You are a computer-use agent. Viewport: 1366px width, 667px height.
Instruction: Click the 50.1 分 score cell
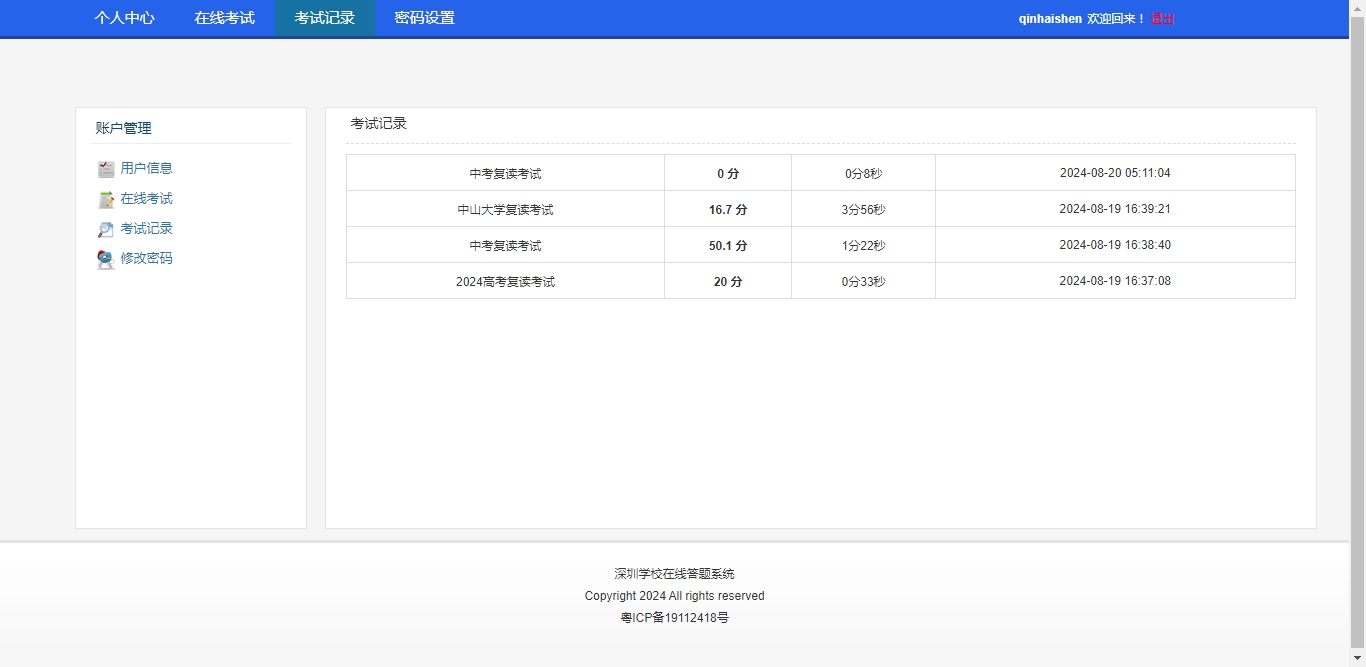728,246
